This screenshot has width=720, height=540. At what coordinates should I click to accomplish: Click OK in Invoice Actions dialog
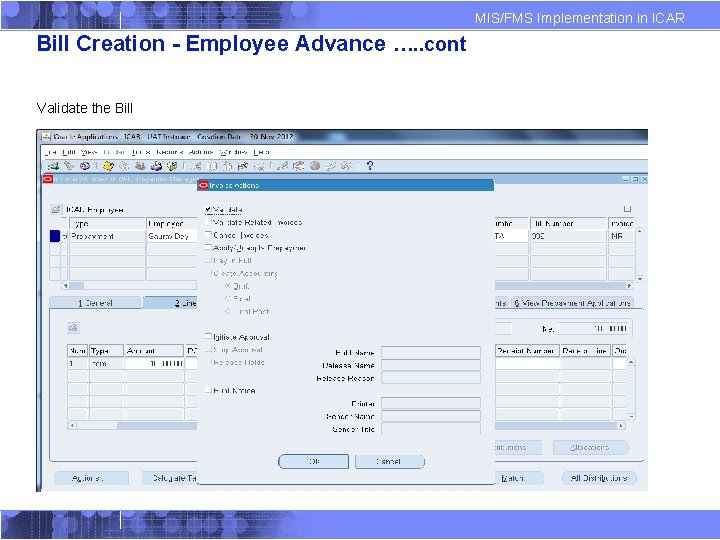coord(314,461)
